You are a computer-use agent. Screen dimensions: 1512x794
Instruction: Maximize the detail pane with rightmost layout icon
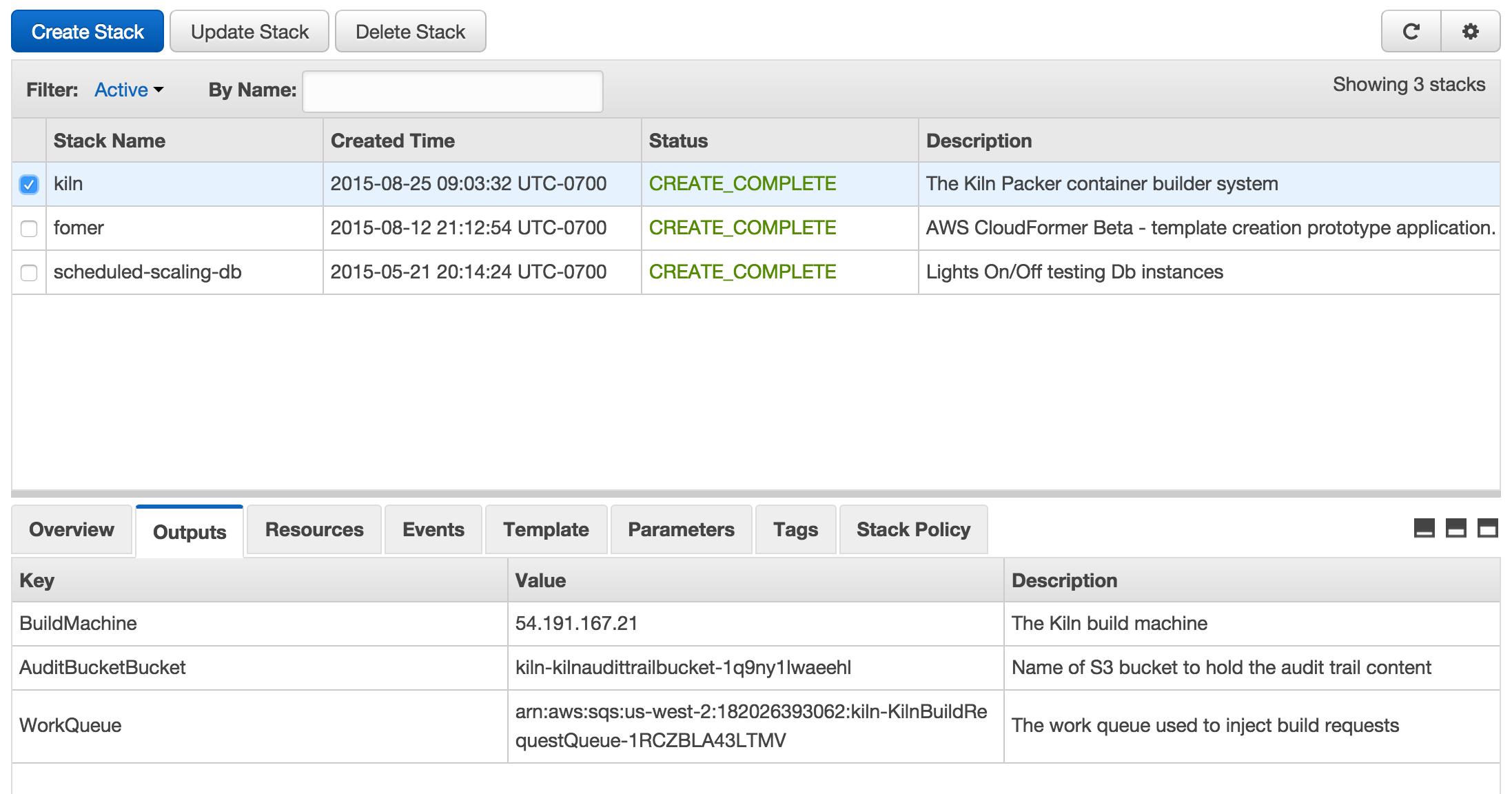(x=1487, y=529)
